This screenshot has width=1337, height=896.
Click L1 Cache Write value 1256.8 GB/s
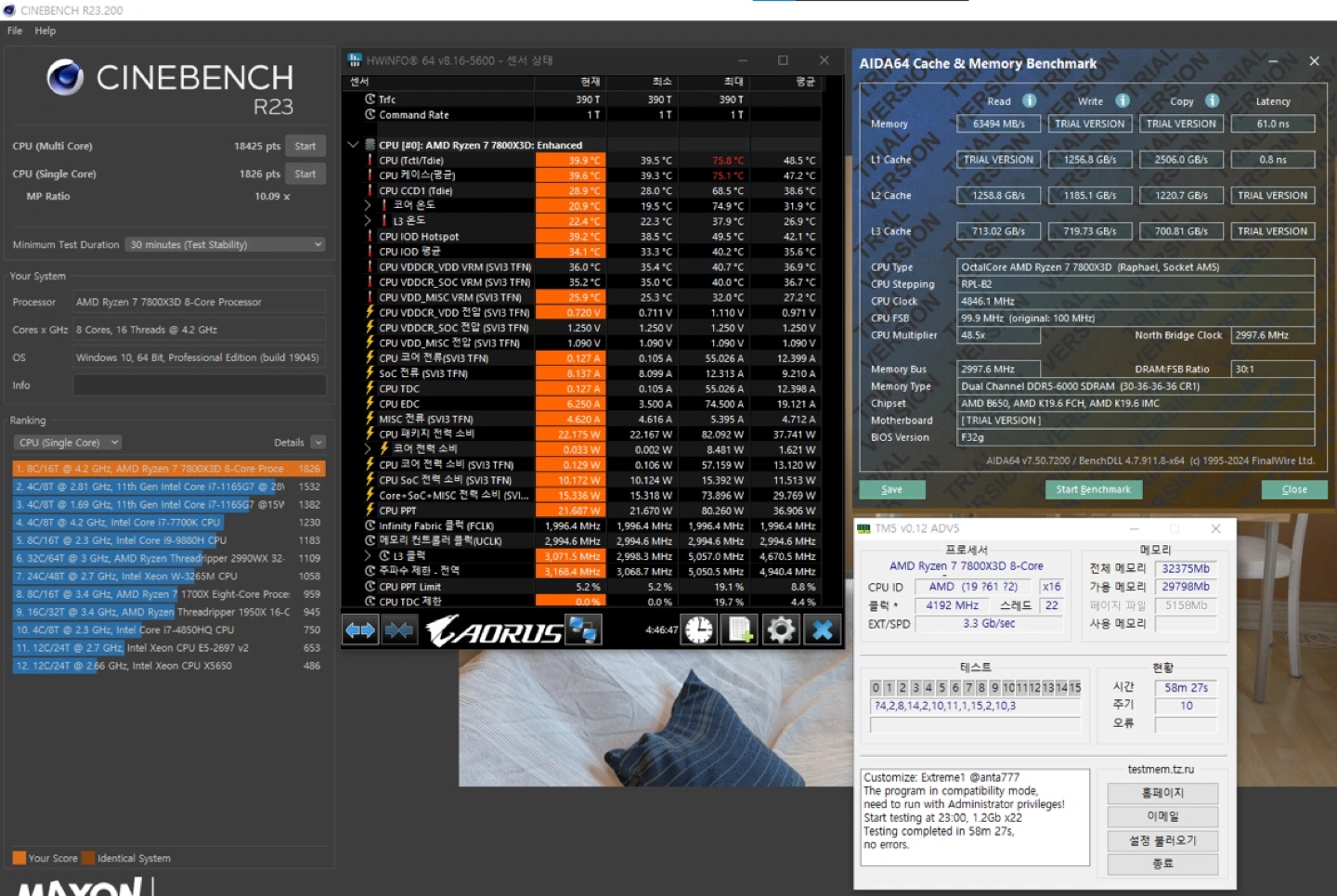coord(1090,160)
